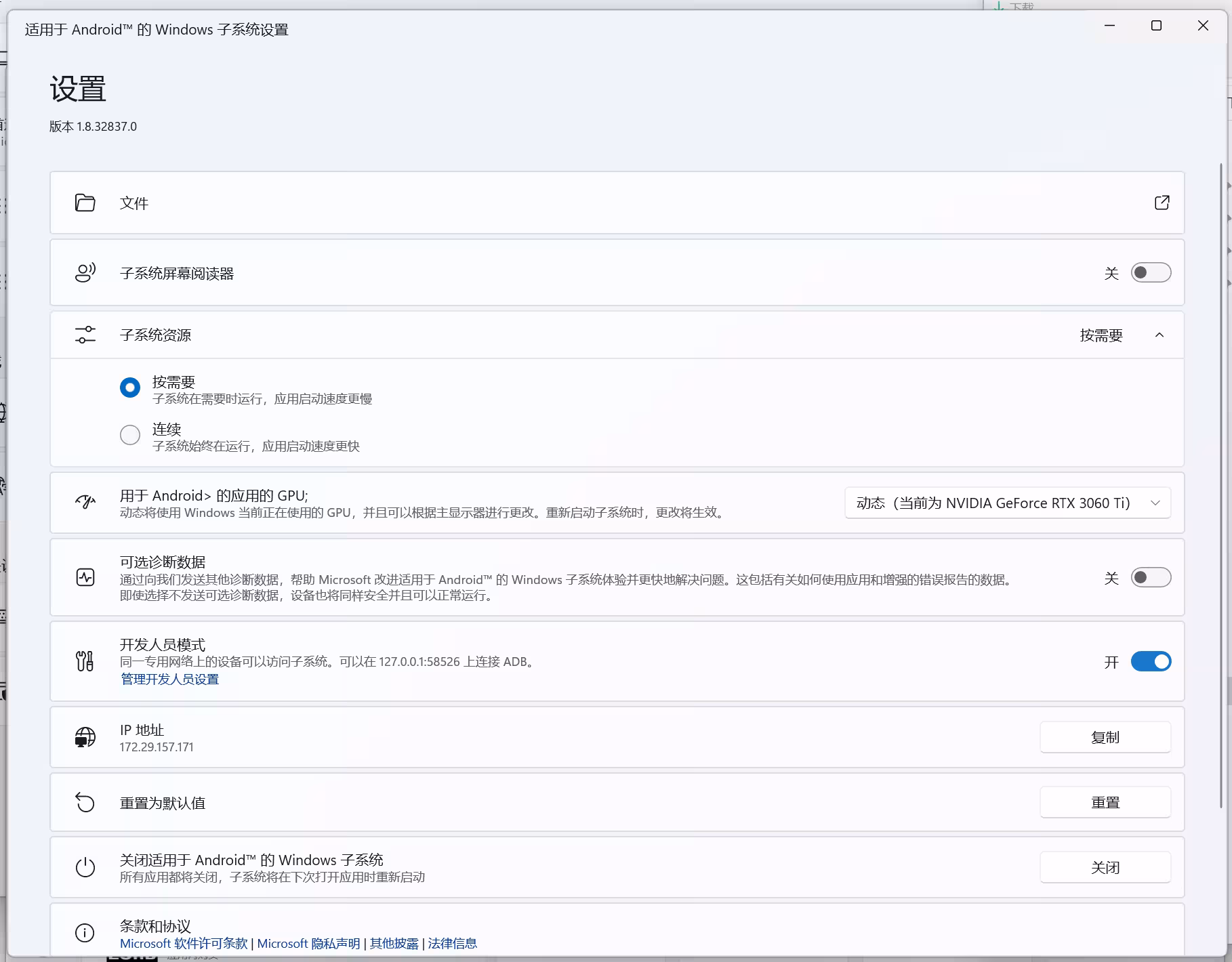Screen dimensions: 1232x962
Task: Turn on the 可选诊断数据 toggle
Action: tap(1150, 577)
